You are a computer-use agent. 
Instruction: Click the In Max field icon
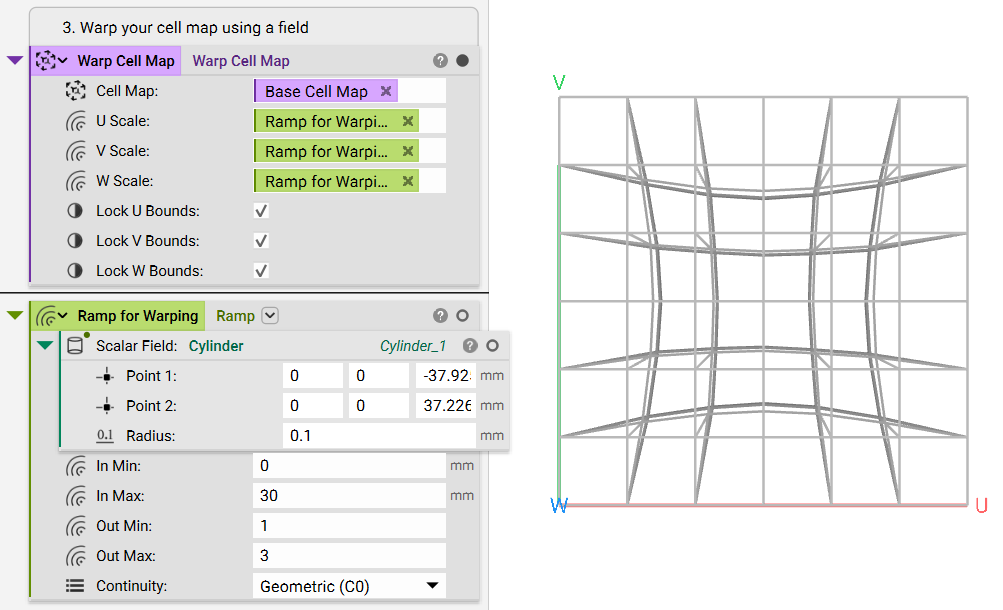[x=75, y=496]
